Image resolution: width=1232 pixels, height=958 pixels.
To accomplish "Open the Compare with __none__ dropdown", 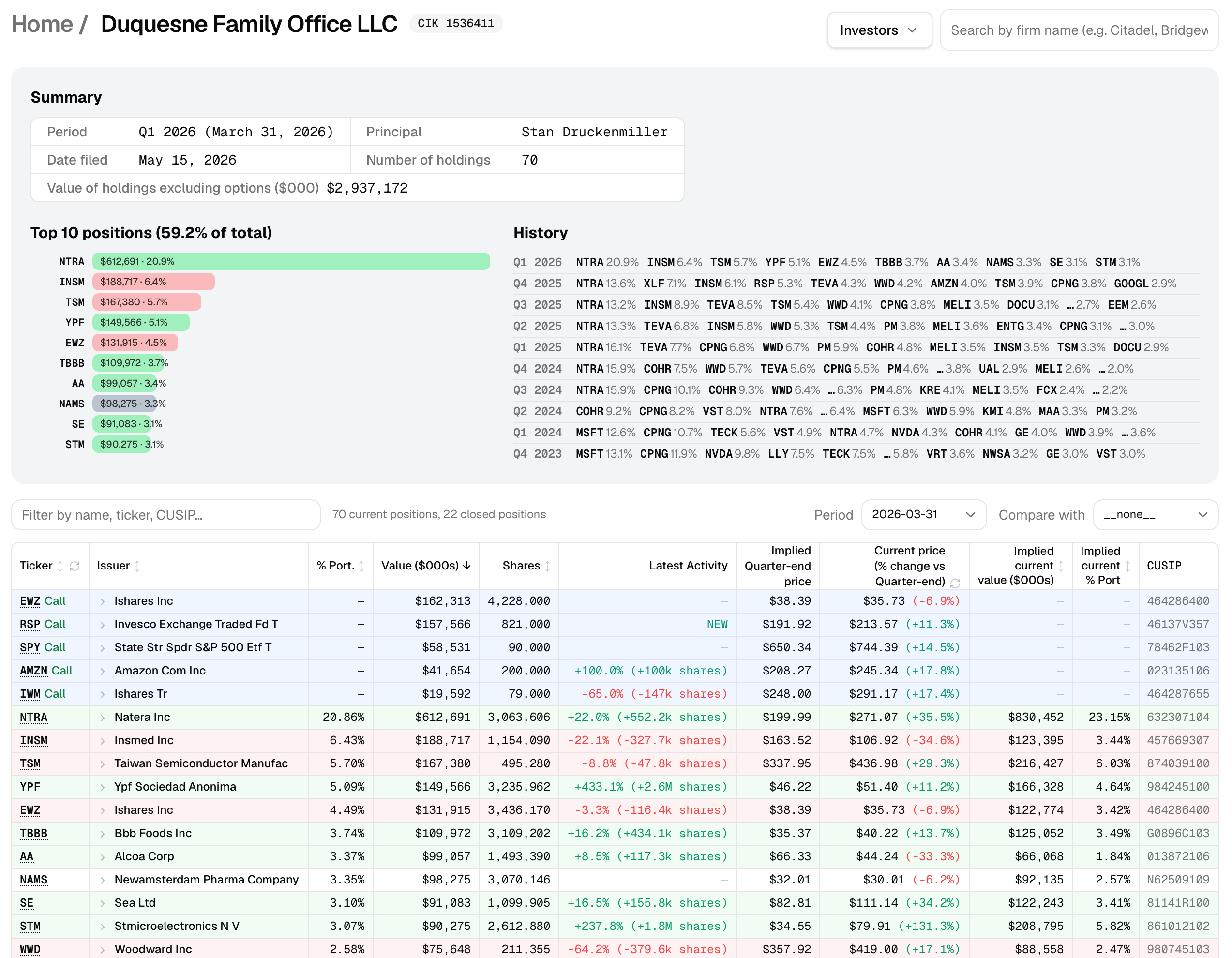I will [x=1155, y=514].
